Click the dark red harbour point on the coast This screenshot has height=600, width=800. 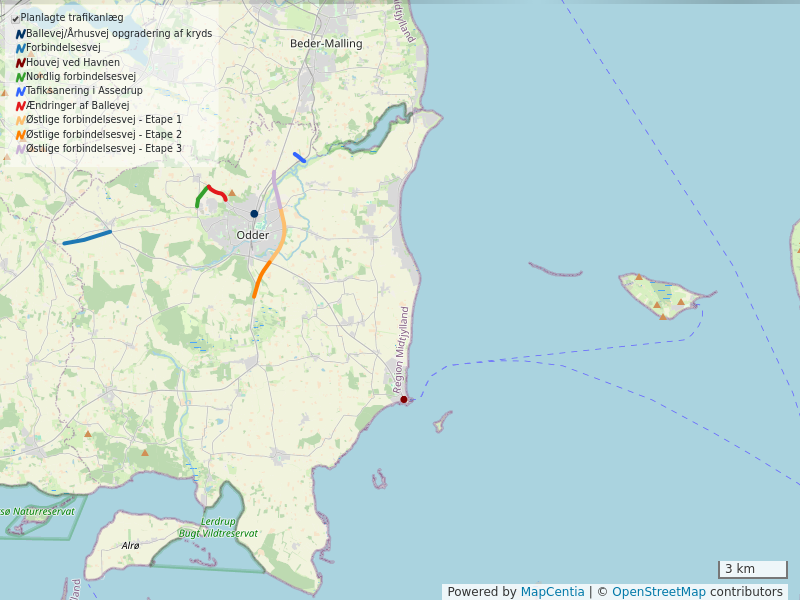click(404, 399)
